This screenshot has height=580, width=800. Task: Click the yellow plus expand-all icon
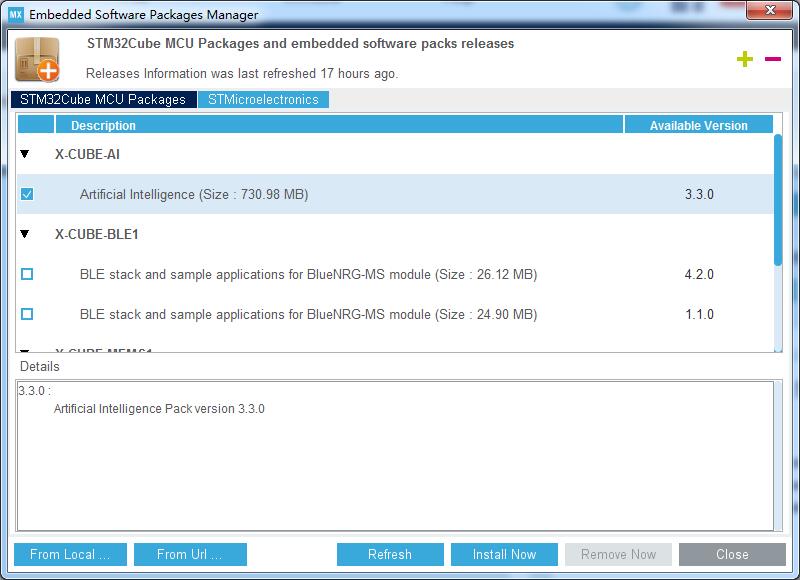744,59
